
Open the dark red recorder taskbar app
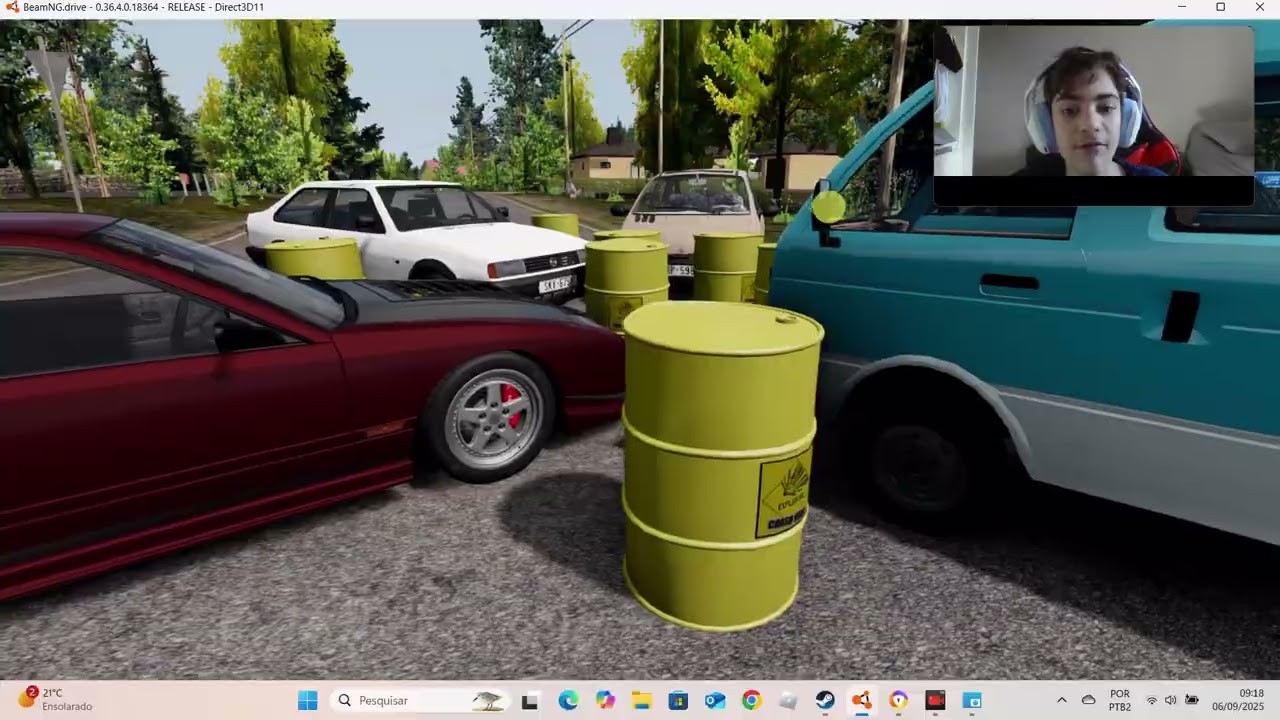point(935,700)
